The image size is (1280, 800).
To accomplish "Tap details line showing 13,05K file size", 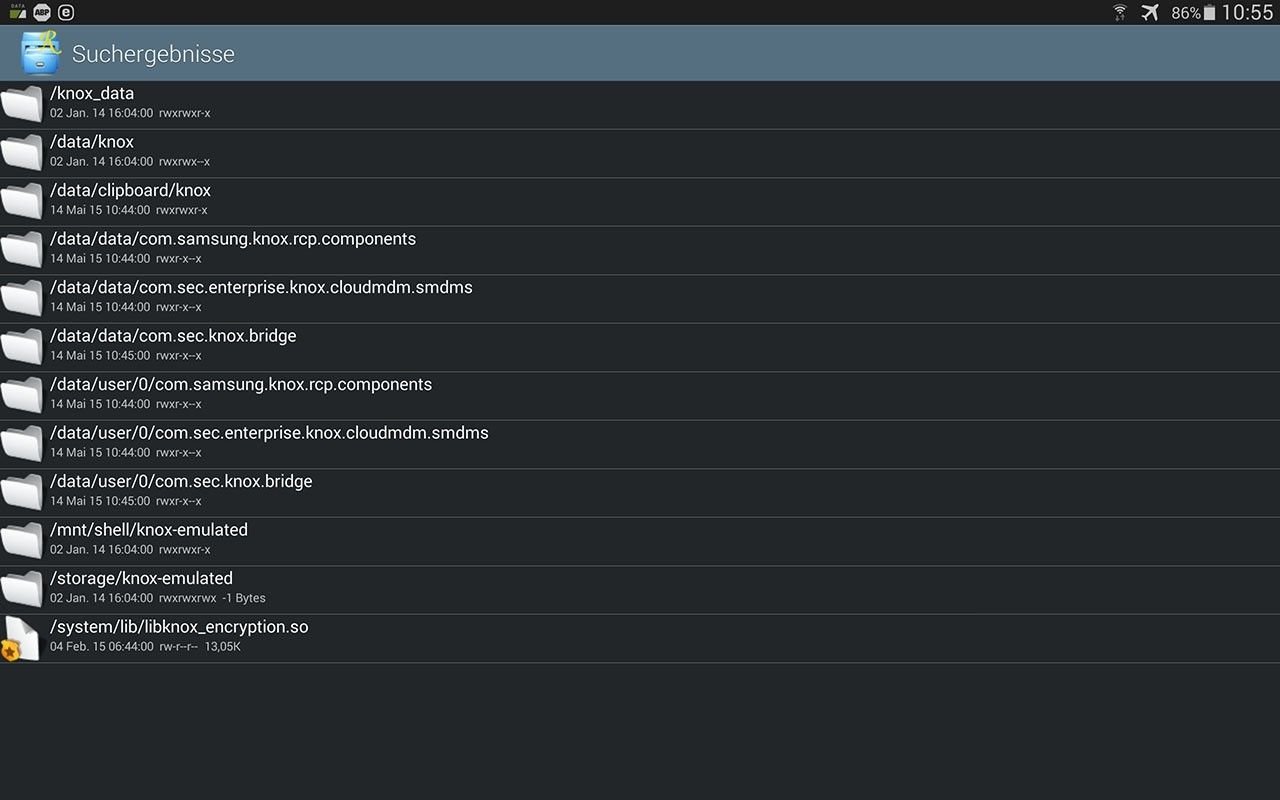I will point(145,647).
